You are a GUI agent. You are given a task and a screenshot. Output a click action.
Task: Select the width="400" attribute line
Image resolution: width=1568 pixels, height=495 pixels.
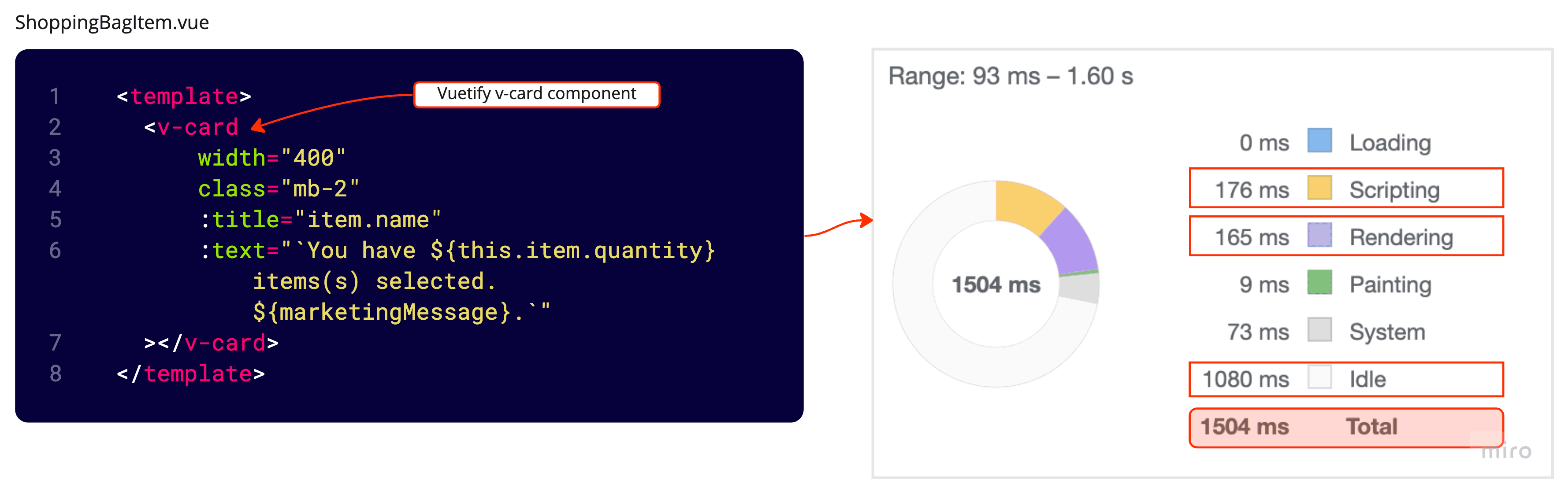pos(271,158)
